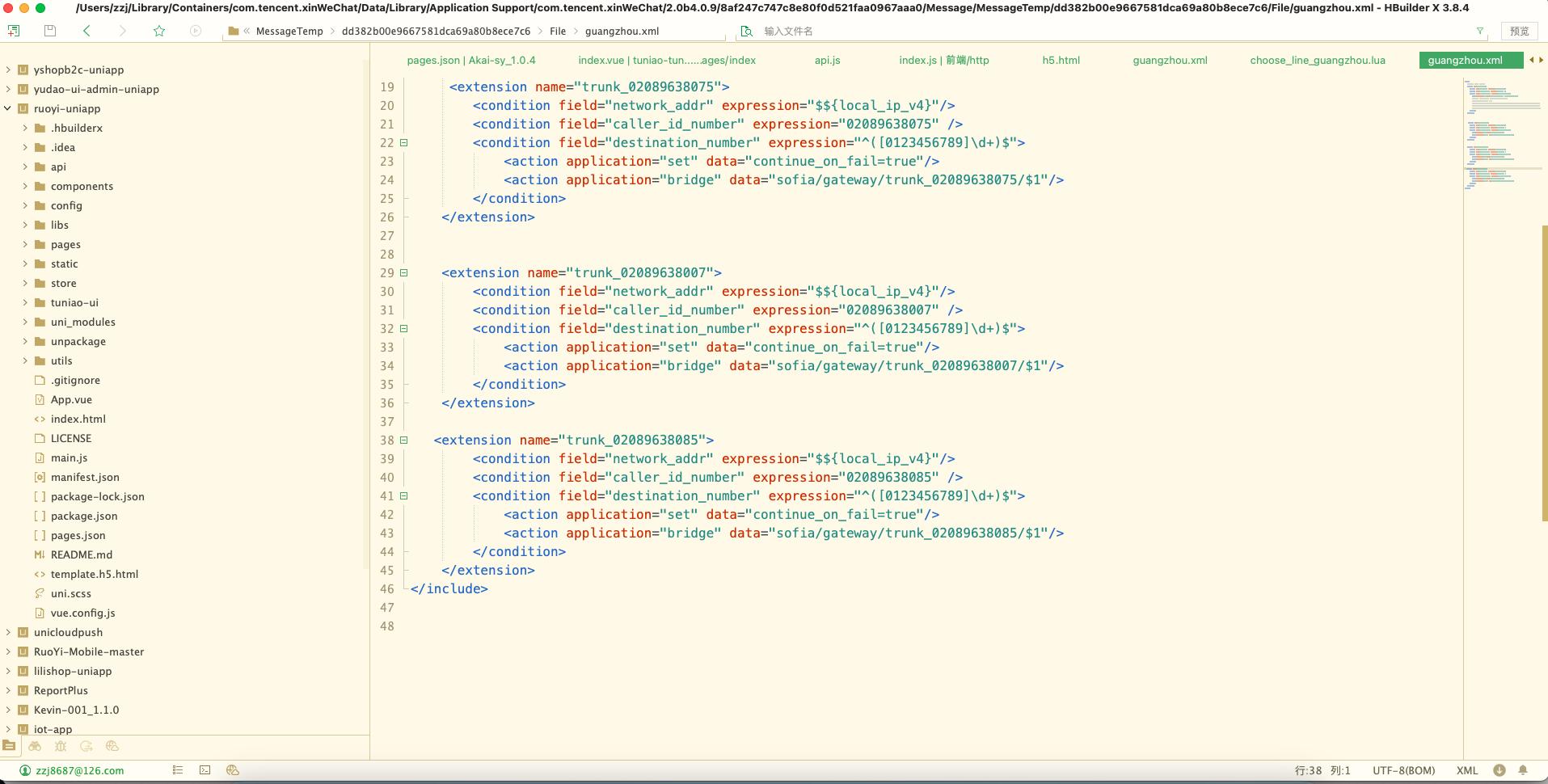Click the save file icon
This screenshot has height=784, width=1548.
click(x=49, y=31)
